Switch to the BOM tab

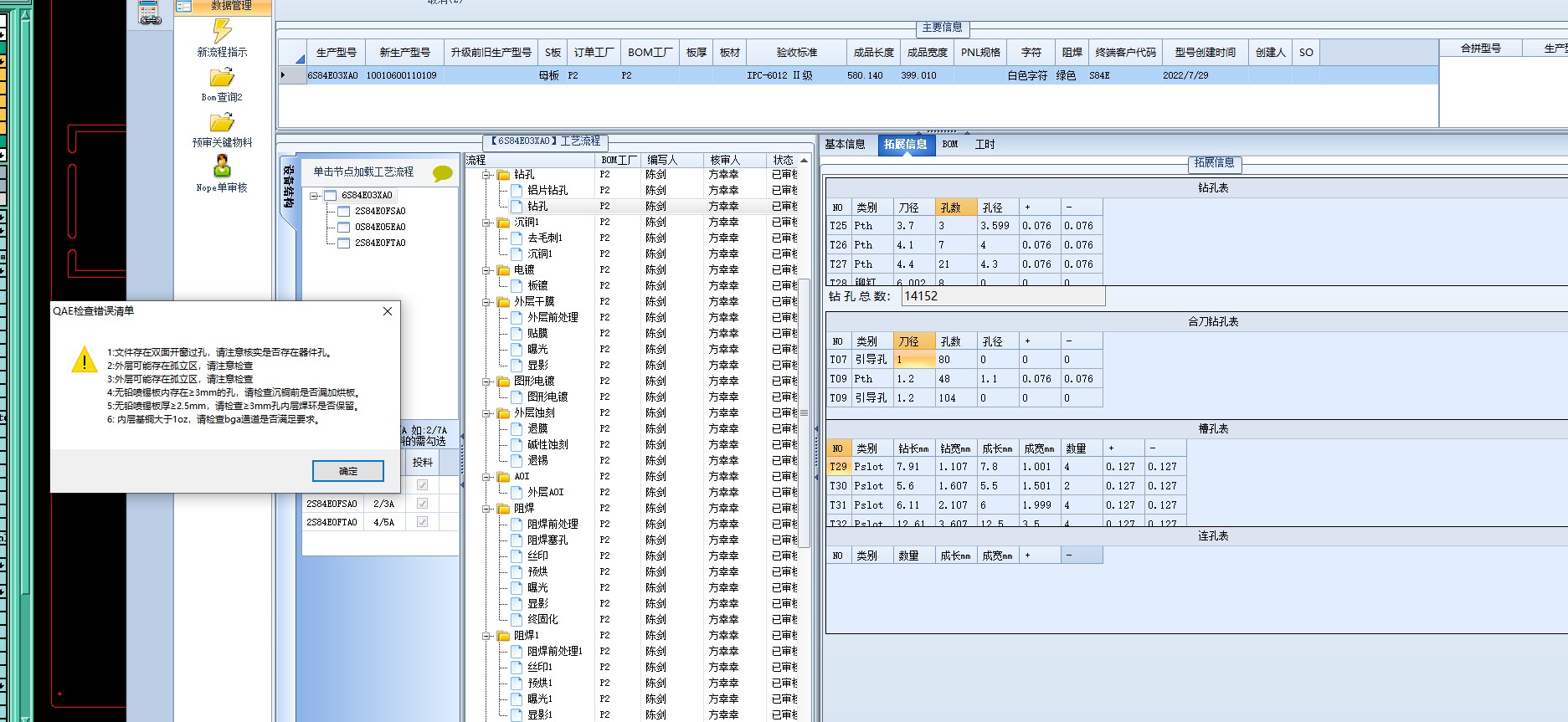click(x=949, y=145)
